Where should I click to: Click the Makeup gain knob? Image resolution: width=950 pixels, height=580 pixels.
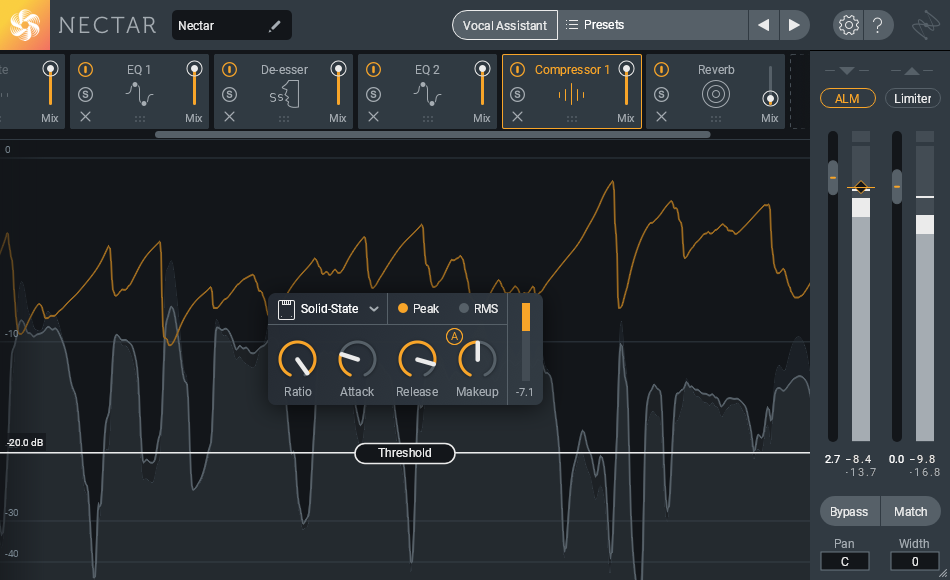click(477, 359)
